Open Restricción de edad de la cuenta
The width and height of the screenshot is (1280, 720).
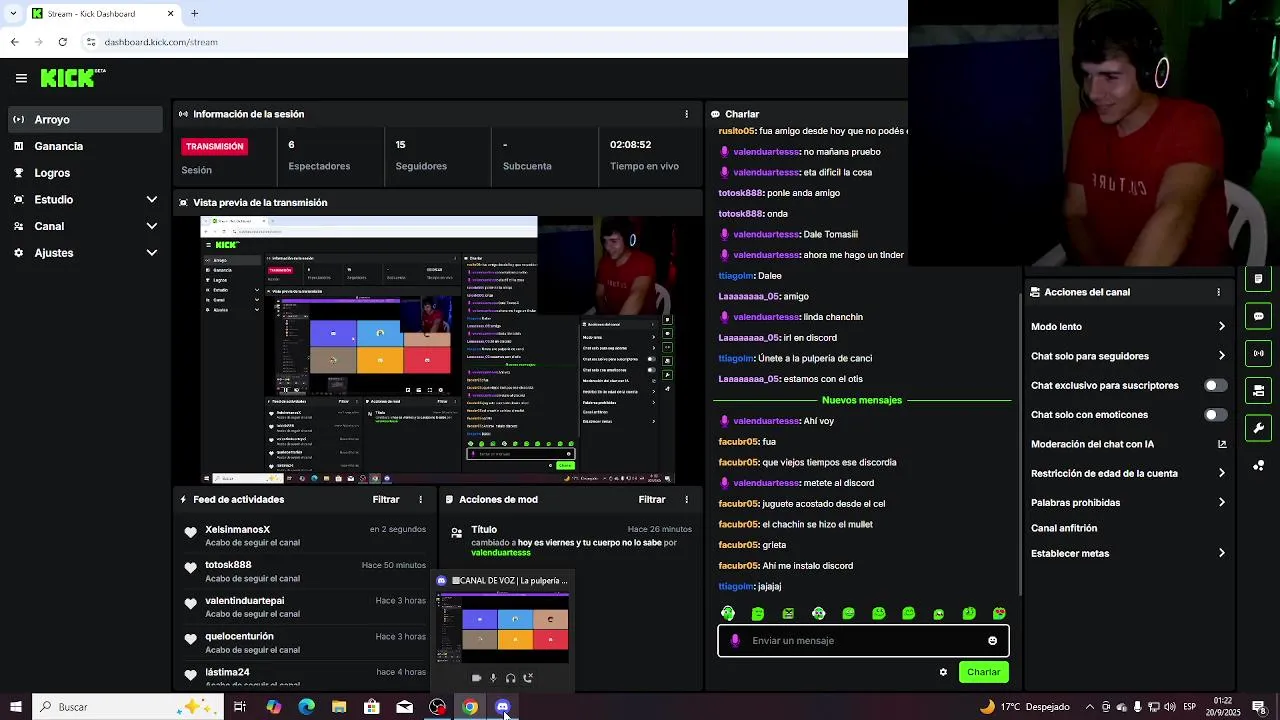click(1128, 473)
